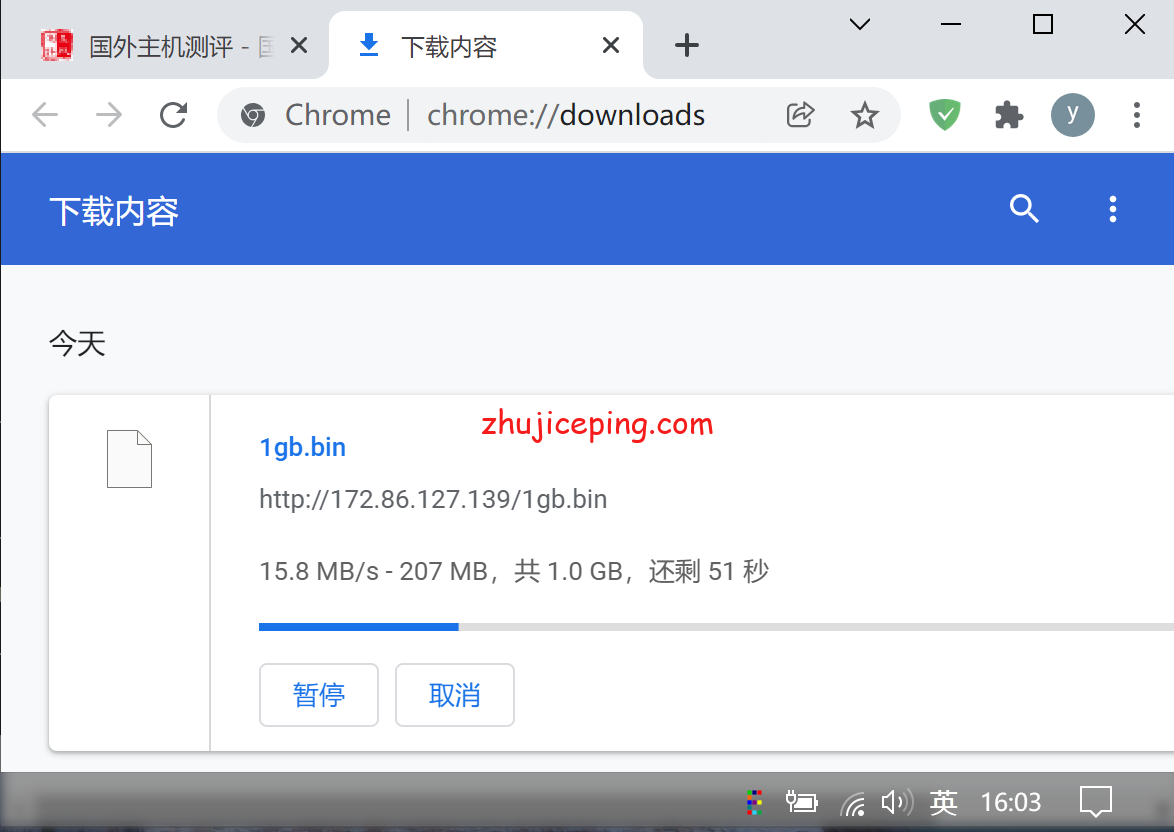Pause the download with 暂停 button
The image size is (1174, 832).
[x=319, y=695]
